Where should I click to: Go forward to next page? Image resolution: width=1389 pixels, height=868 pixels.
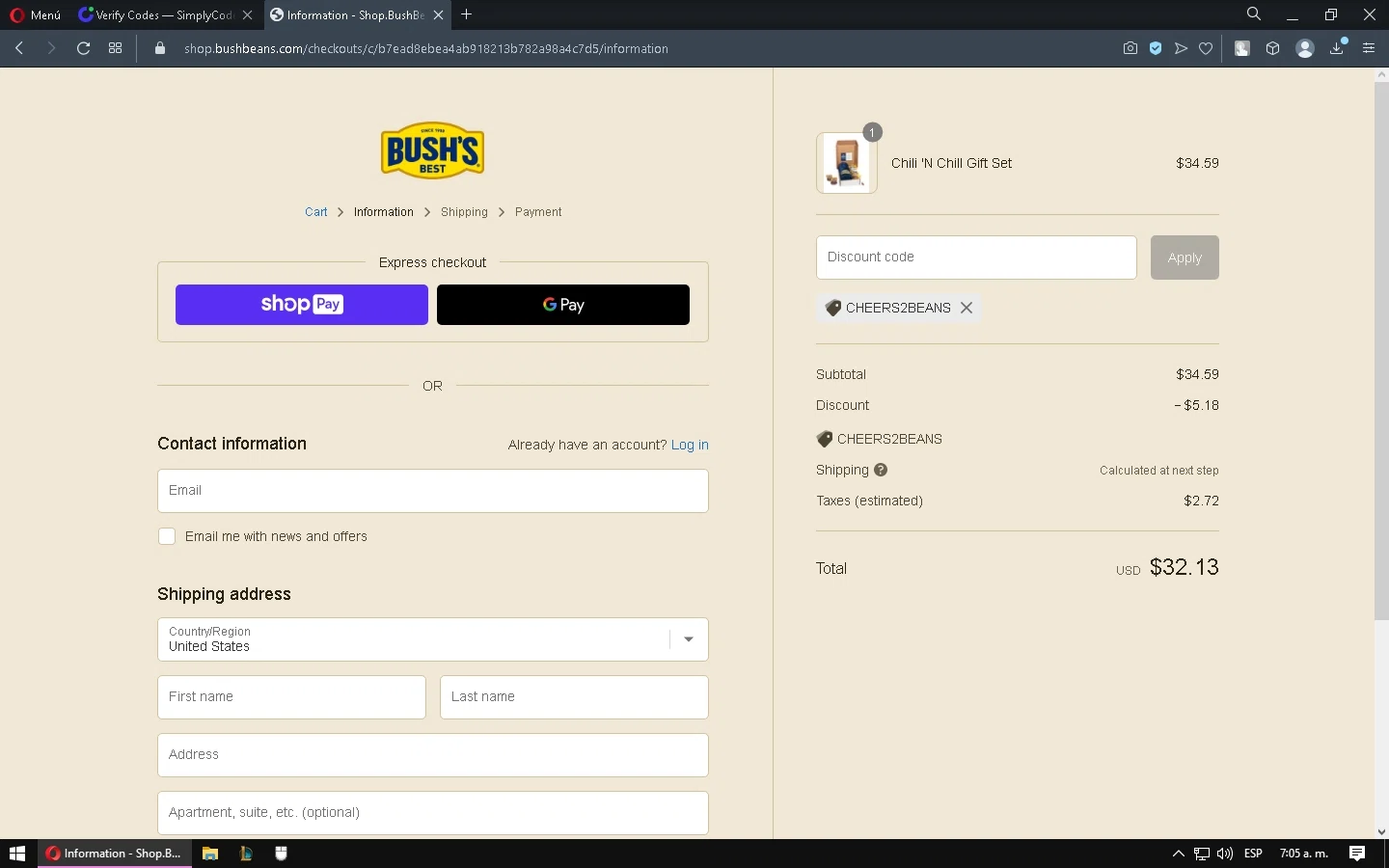[x=51, y=48]
